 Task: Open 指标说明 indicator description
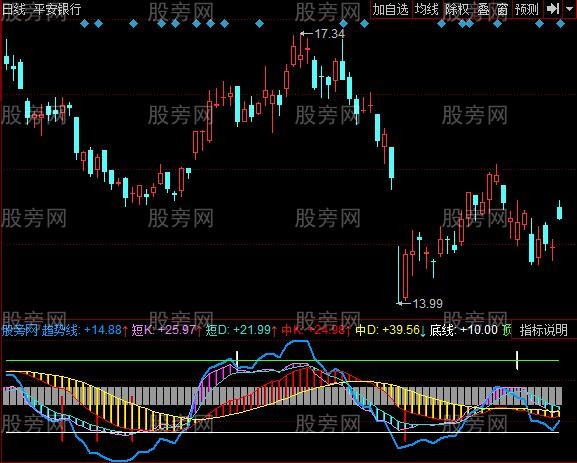pos(544,330)
